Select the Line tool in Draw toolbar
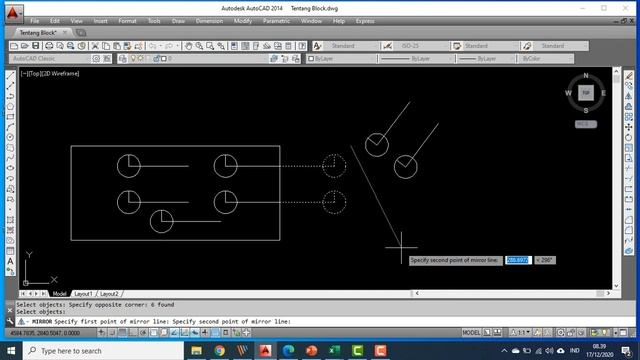Image resolution: width=640 pixels, height=360 pixels. click(10, 76)
